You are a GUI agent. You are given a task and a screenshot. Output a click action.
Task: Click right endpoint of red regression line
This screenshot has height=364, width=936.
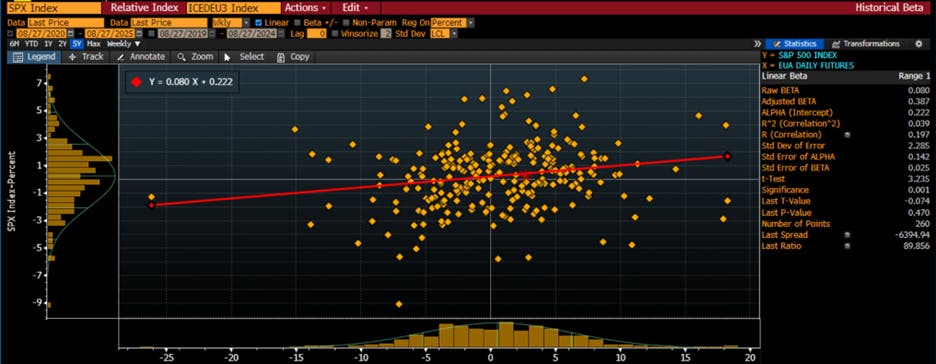[727, 156]
